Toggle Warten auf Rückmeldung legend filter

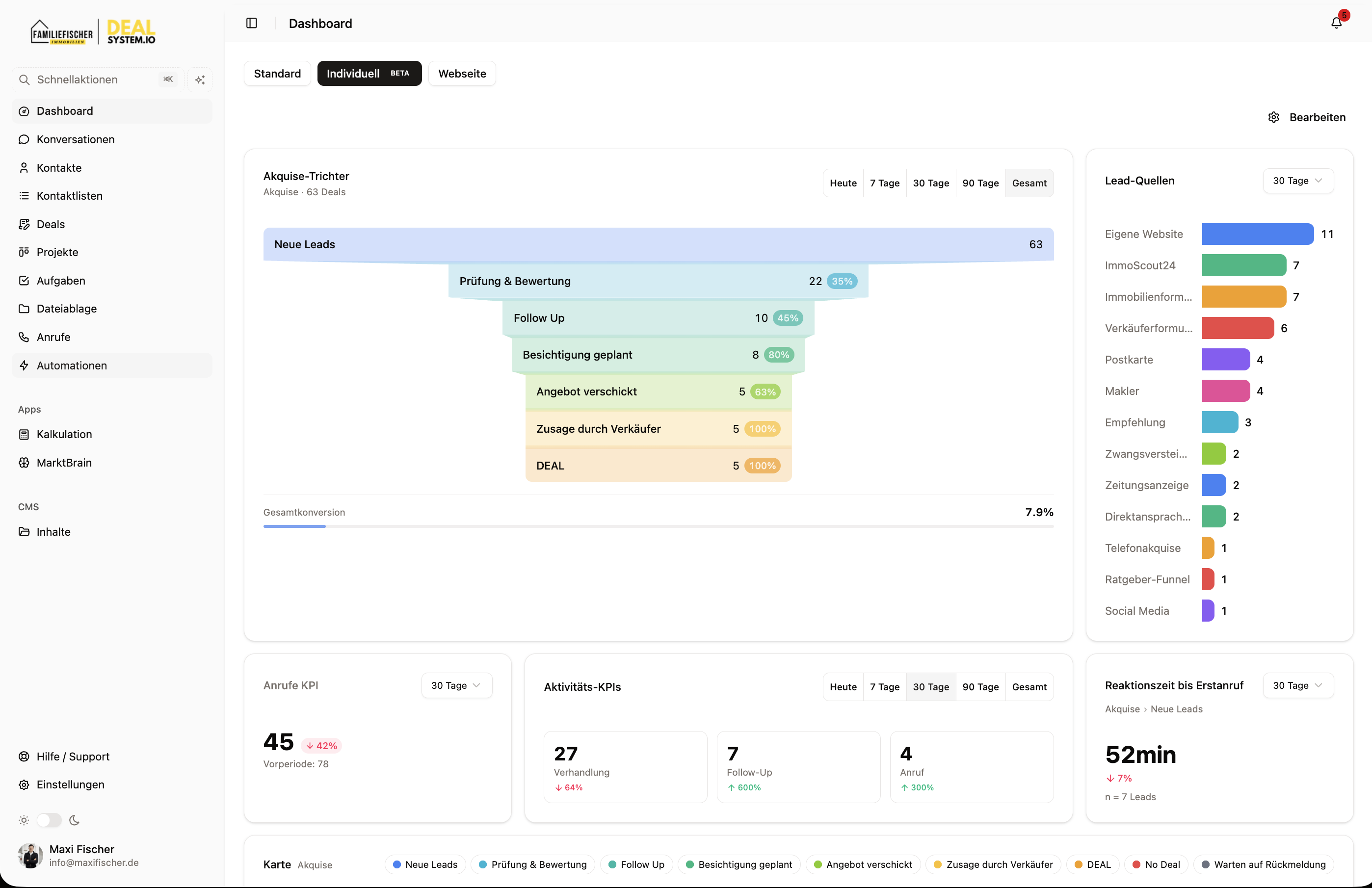pyautogui.click(x=1264, y=864)
